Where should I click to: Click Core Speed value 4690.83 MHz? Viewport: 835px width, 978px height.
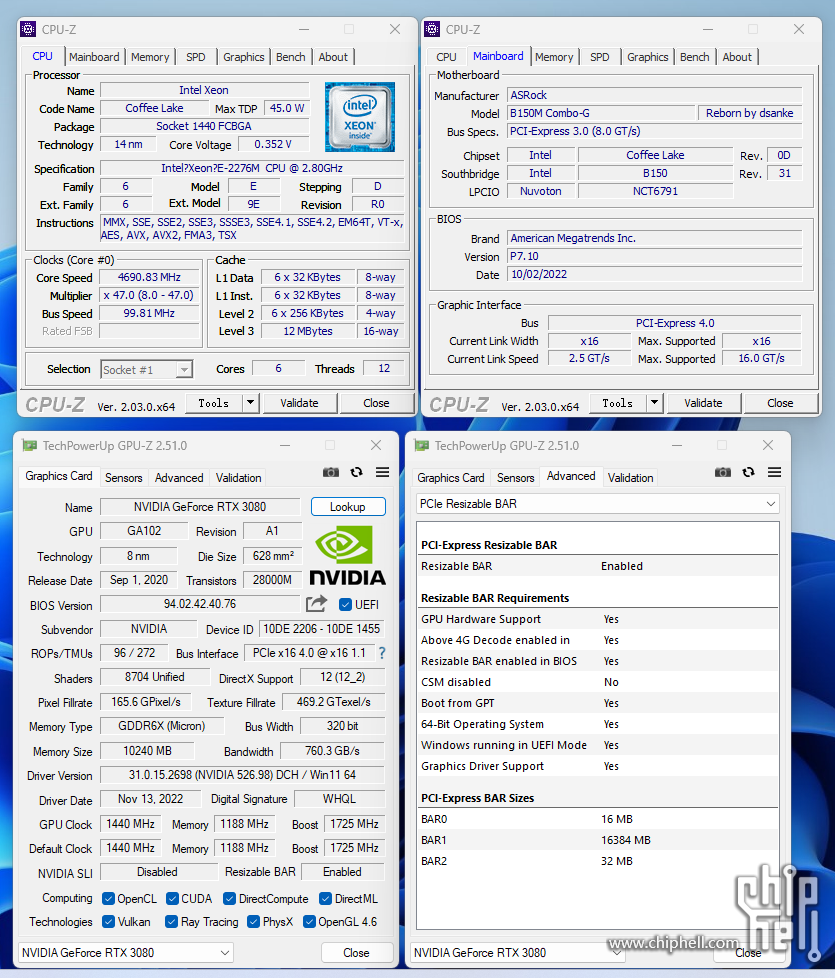point(149,277)
